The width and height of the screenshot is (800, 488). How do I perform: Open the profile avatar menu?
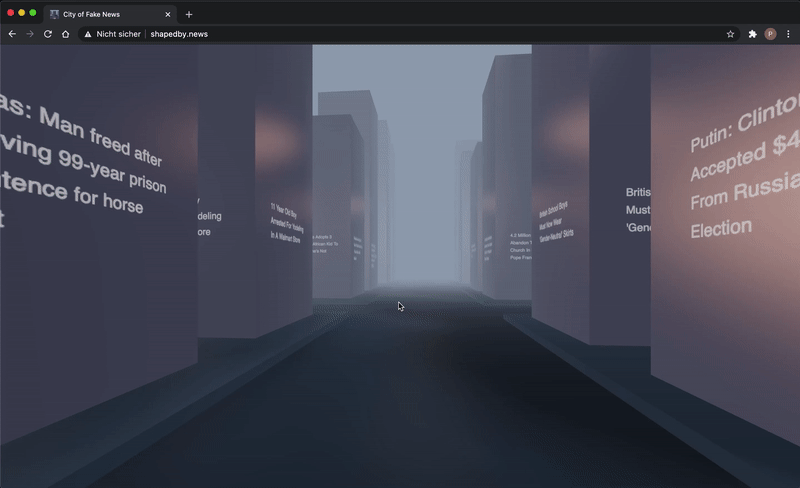[x=770, y=34]
